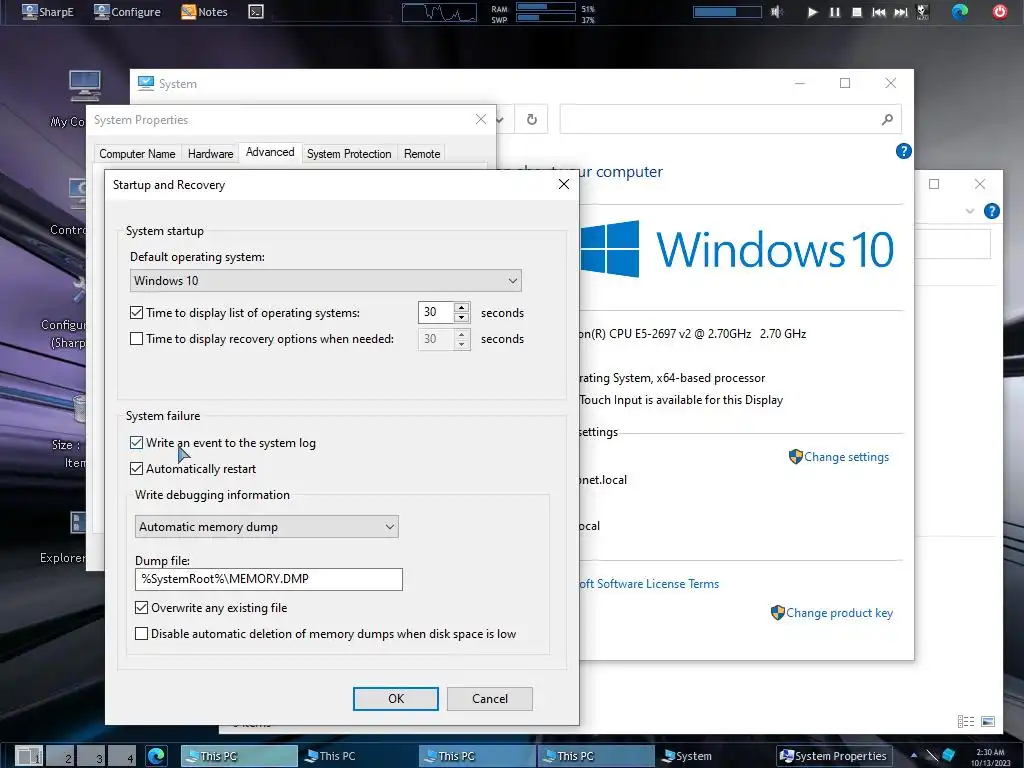Viewport: 1024px width, 768px height.
Task: Toggle the Automatically restart checkbox
Action: (136, 469)
